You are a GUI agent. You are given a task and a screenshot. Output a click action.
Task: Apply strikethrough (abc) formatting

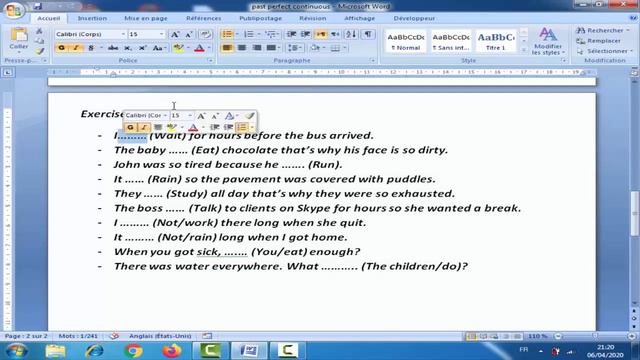point(113,48)
